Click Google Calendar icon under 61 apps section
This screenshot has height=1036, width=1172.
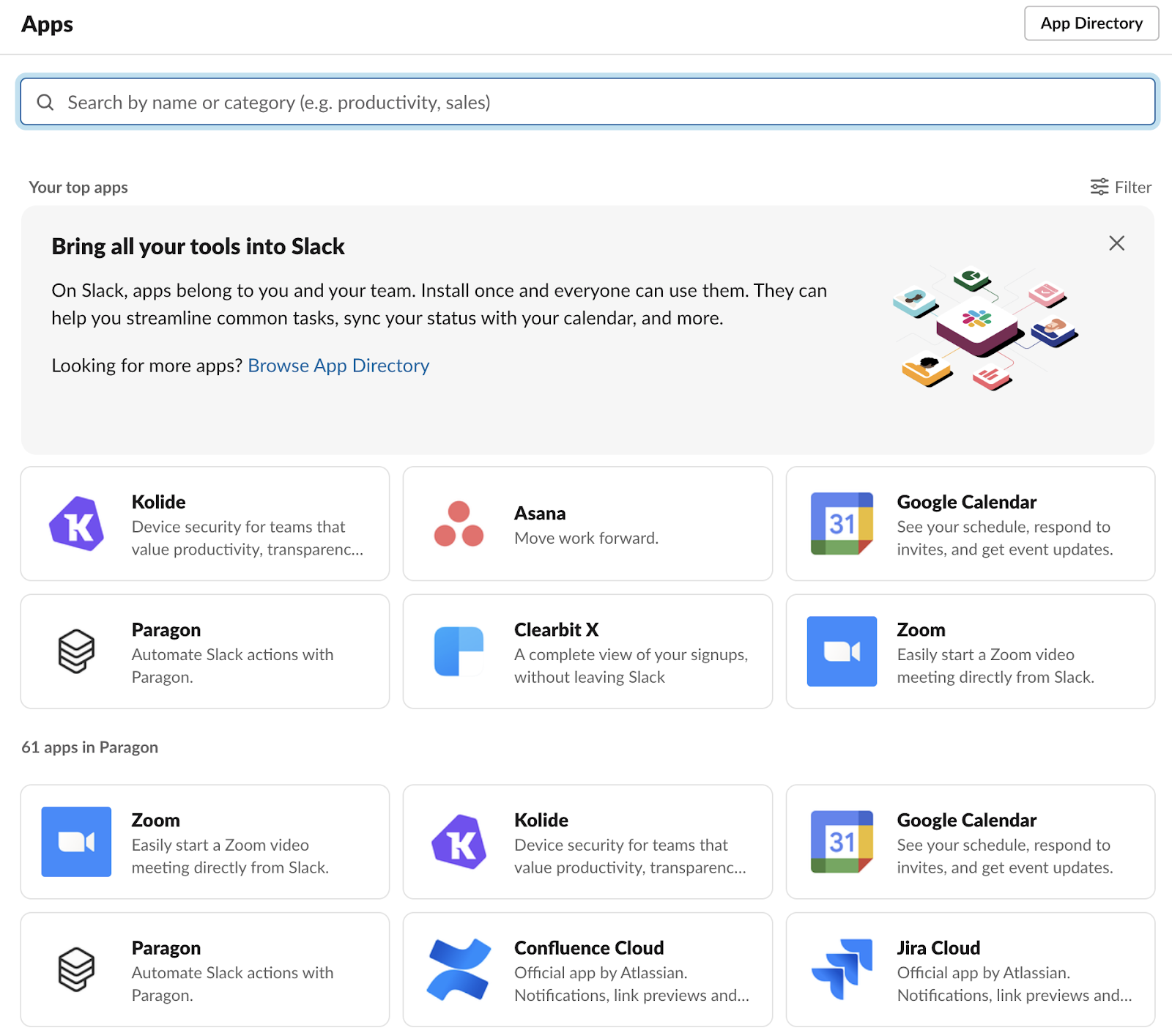pyautogui.click(x=842, y=842)
